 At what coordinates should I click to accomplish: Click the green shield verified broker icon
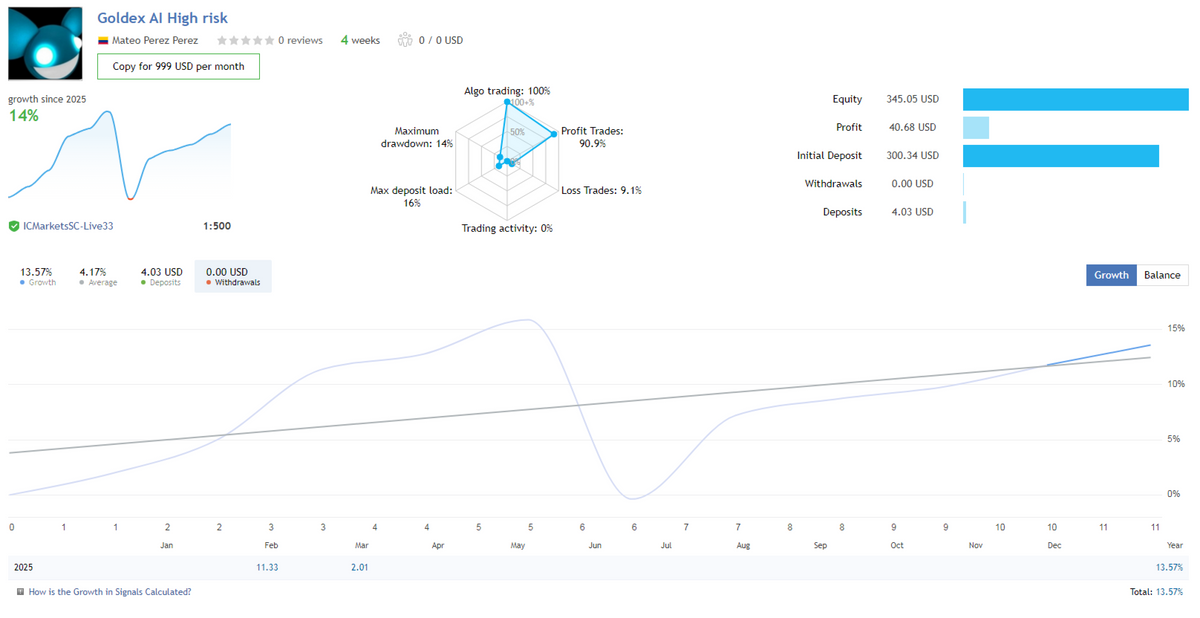pos(14,226)
